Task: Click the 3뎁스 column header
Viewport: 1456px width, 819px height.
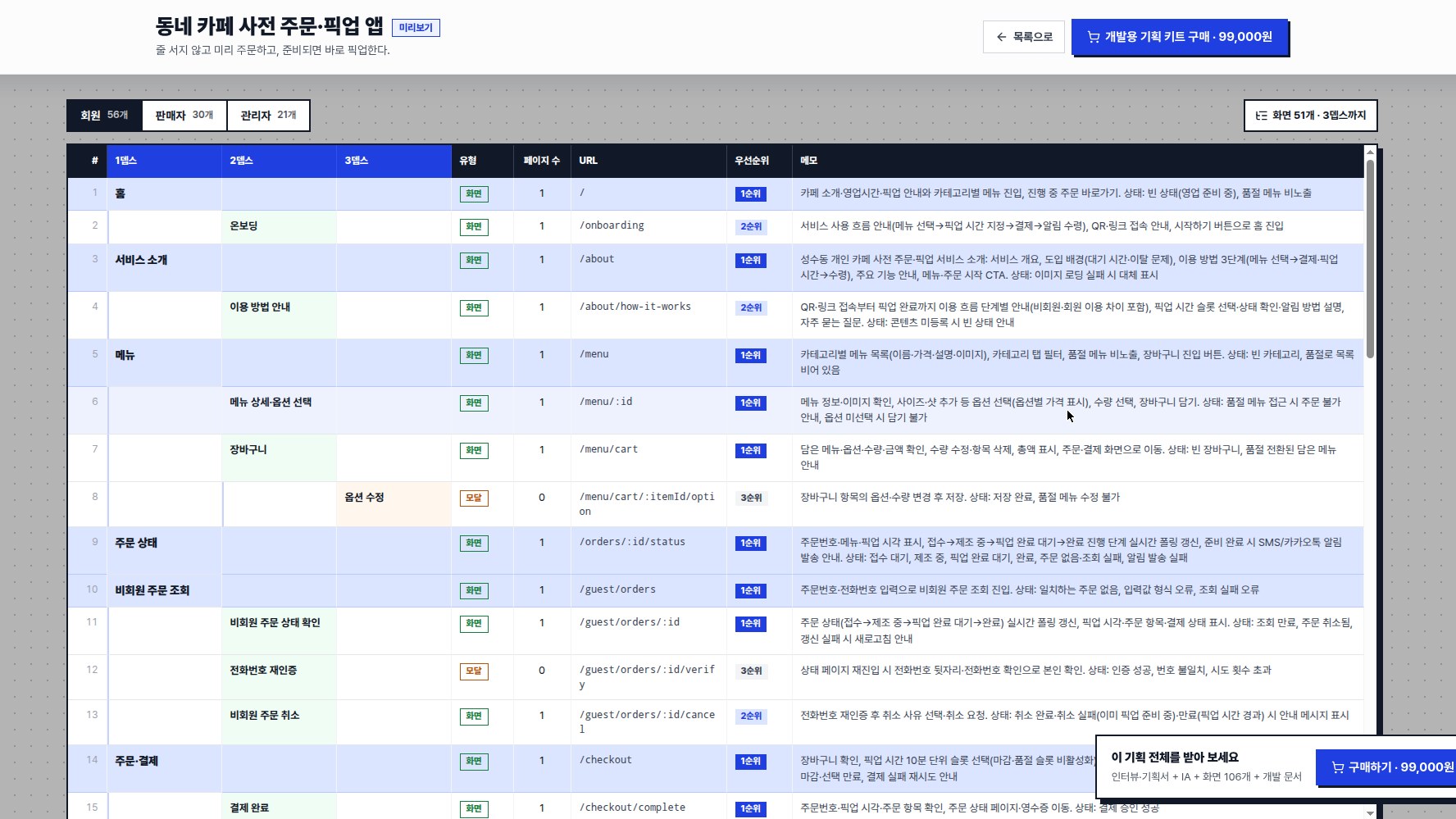Action: 394,161
